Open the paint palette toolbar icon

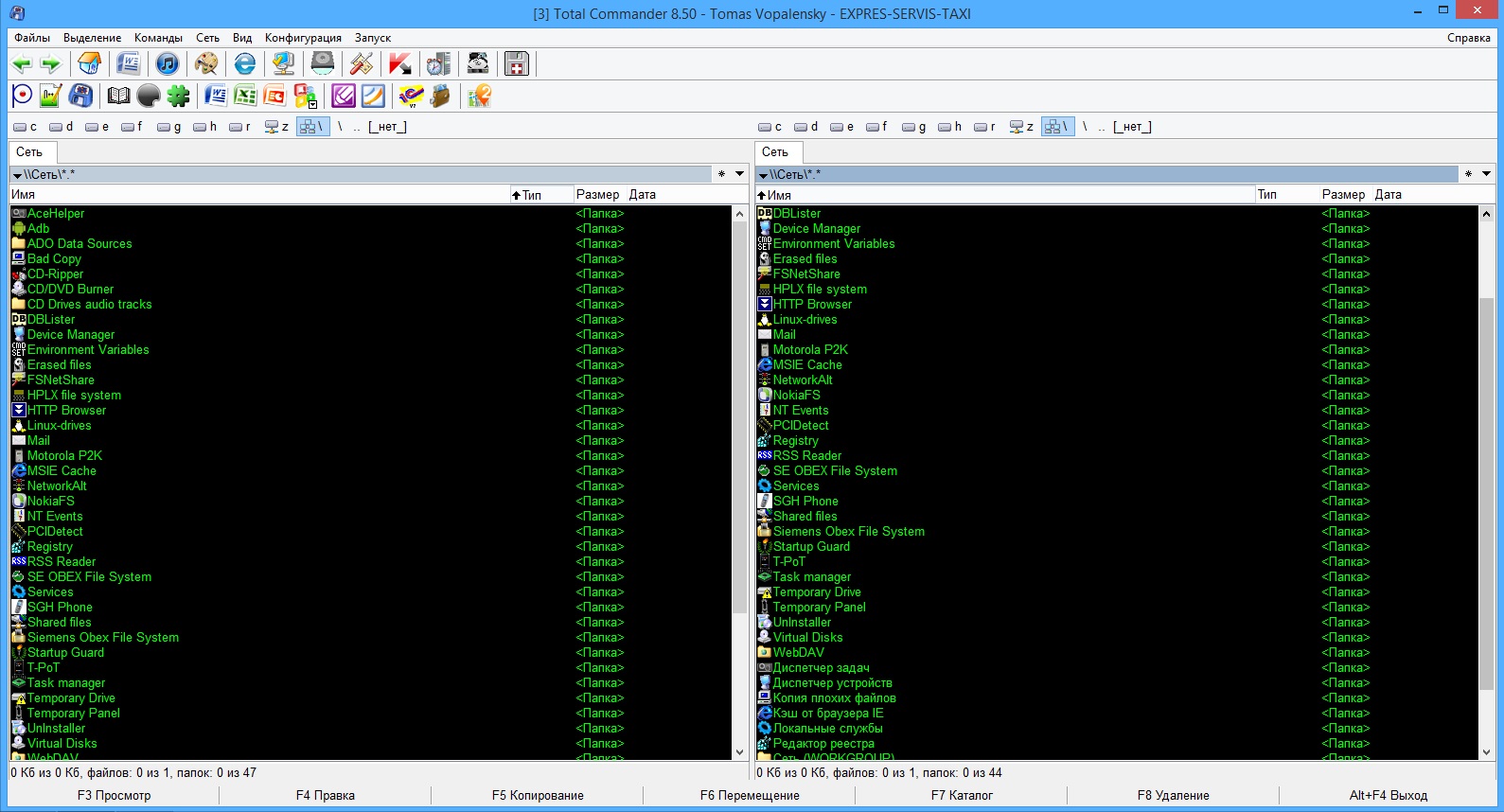coord(206,64)
